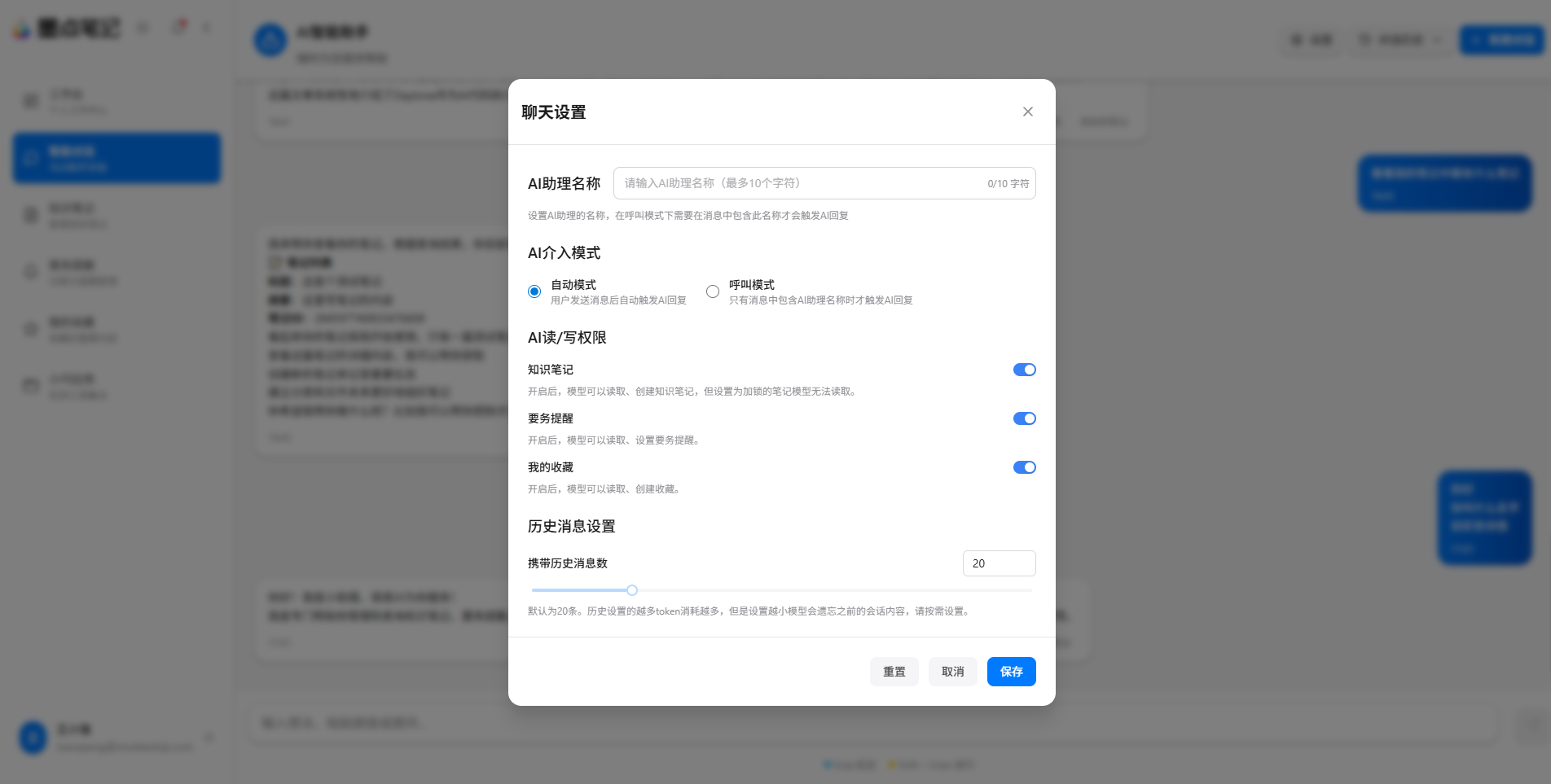This screenshot has height=784, width=1551.
Task: Switch AI intervention to 呼叫模式 (call mode)
Action: (x=713, y=291)
